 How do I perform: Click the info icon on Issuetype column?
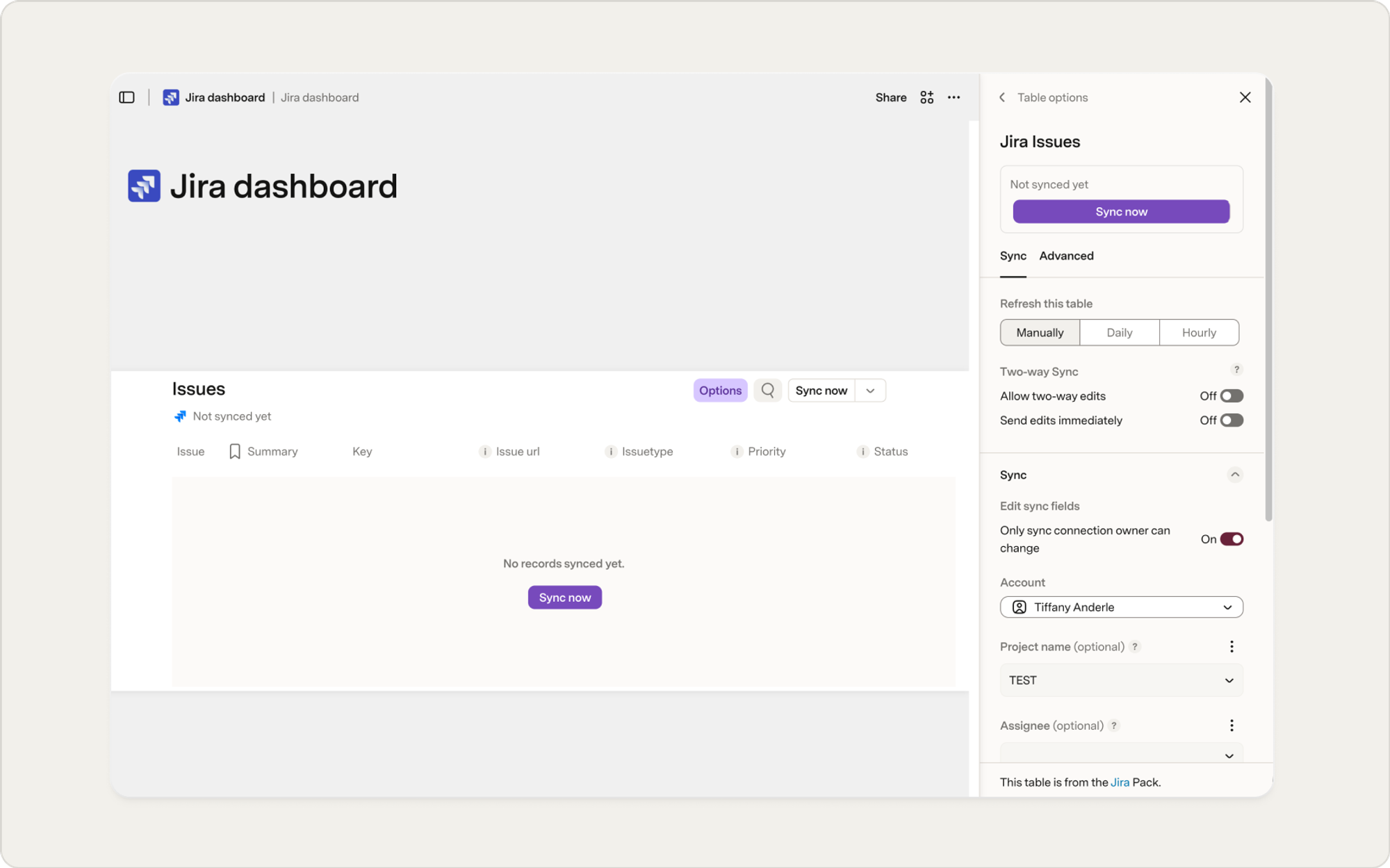pyautogui.click(x=611, y=452)
